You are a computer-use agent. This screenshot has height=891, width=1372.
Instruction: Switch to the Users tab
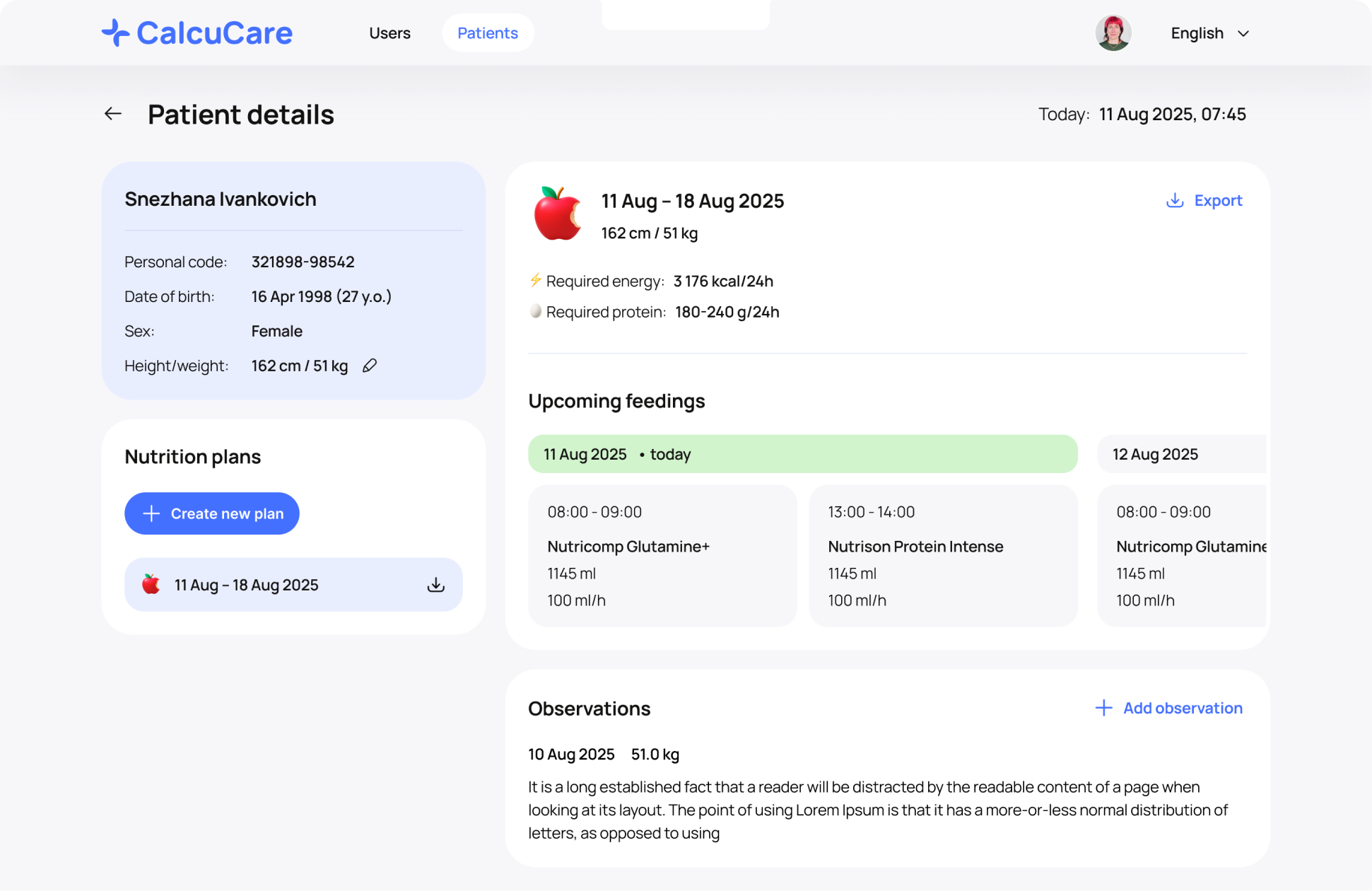(389, 33)
